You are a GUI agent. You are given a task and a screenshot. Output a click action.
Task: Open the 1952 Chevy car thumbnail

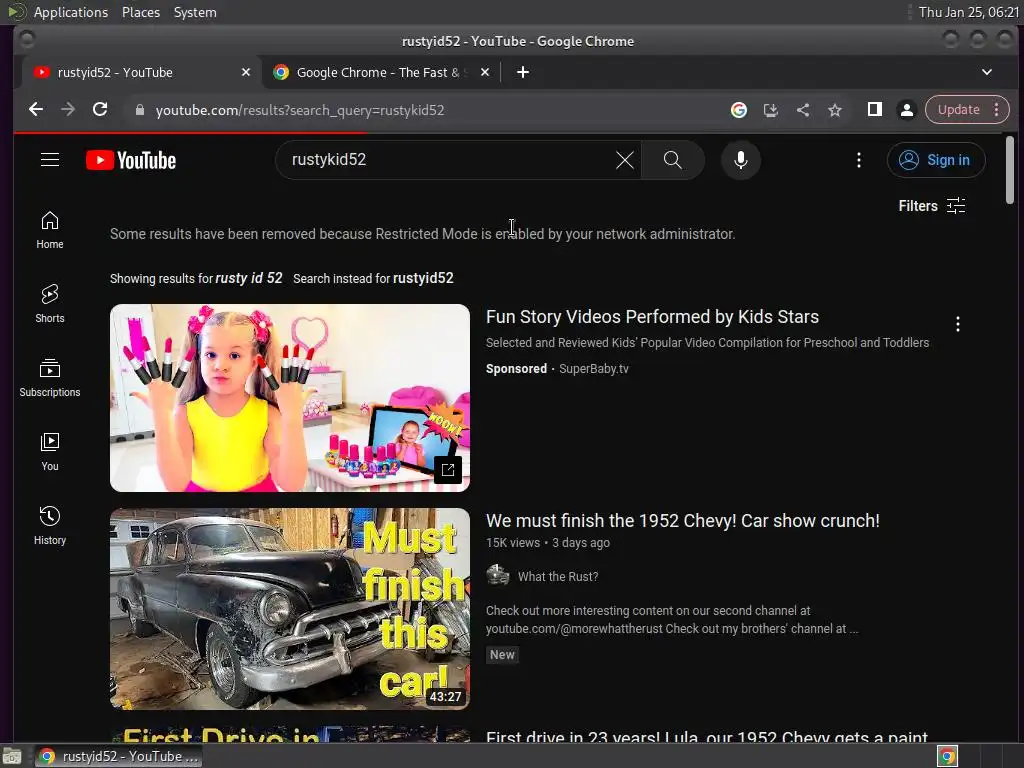coord(290,609)
